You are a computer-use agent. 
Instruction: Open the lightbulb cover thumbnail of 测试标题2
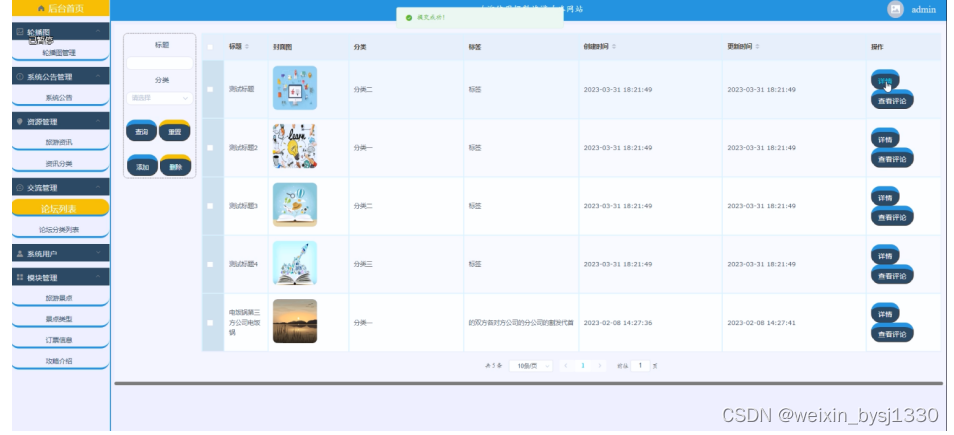click(295, 147)
